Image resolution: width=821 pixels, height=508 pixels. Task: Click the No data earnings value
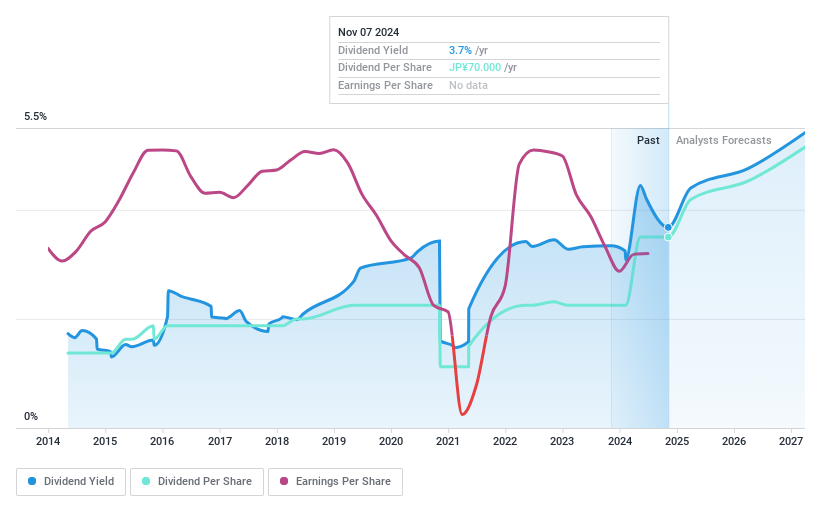[468, 85]
